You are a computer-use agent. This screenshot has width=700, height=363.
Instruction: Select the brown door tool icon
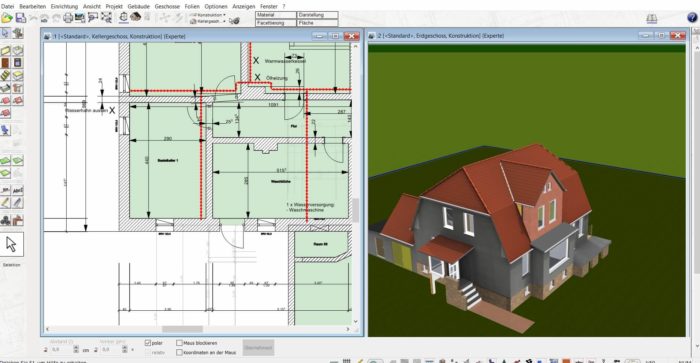5,63
